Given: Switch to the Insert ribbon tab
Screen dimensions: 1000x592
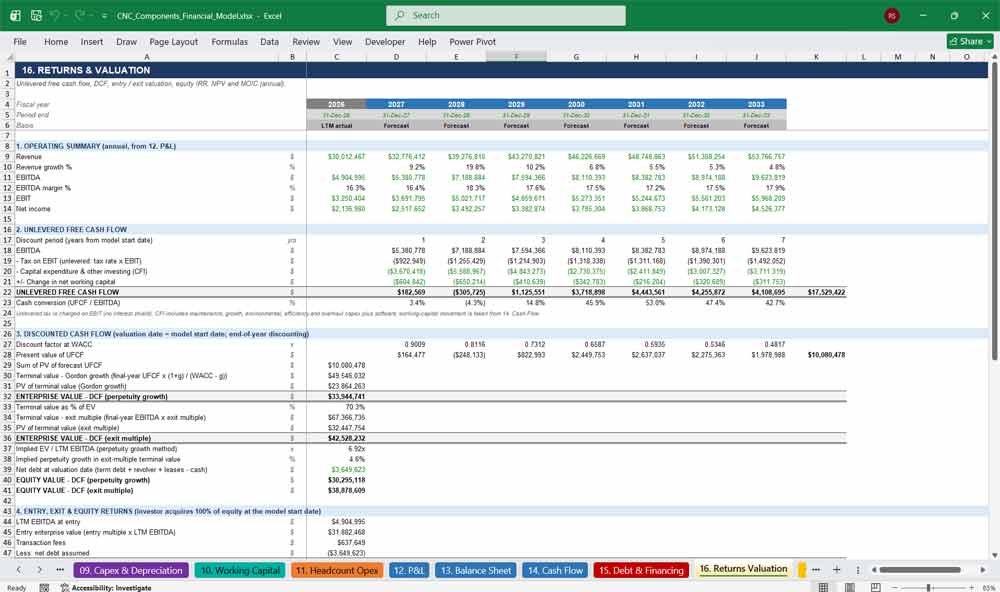Looking at the screenshot, I should [x=92, y=41].
